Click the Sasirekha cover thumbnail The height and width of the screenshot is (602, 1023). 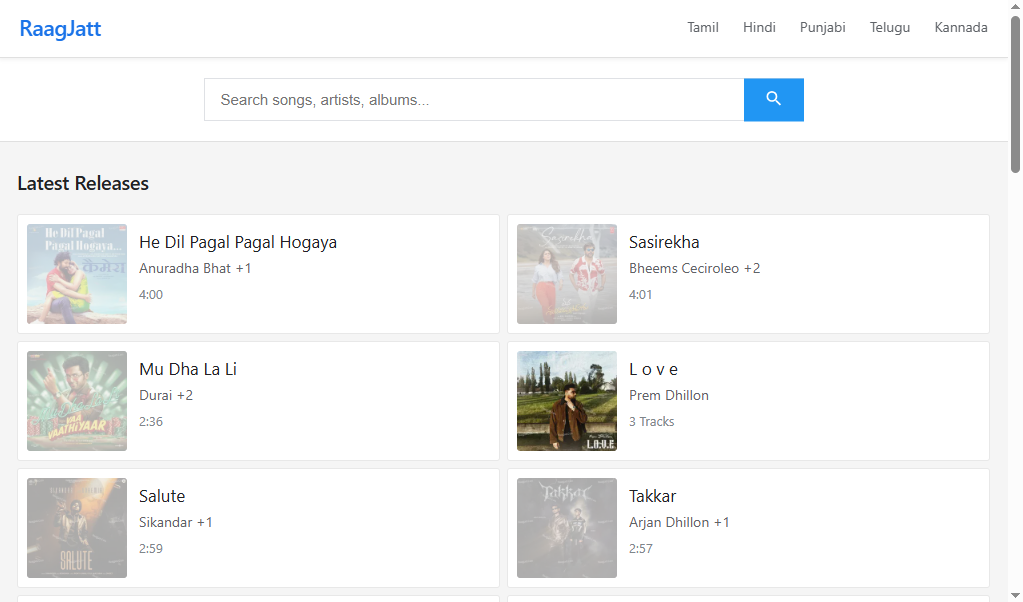(x=567, y=274)
